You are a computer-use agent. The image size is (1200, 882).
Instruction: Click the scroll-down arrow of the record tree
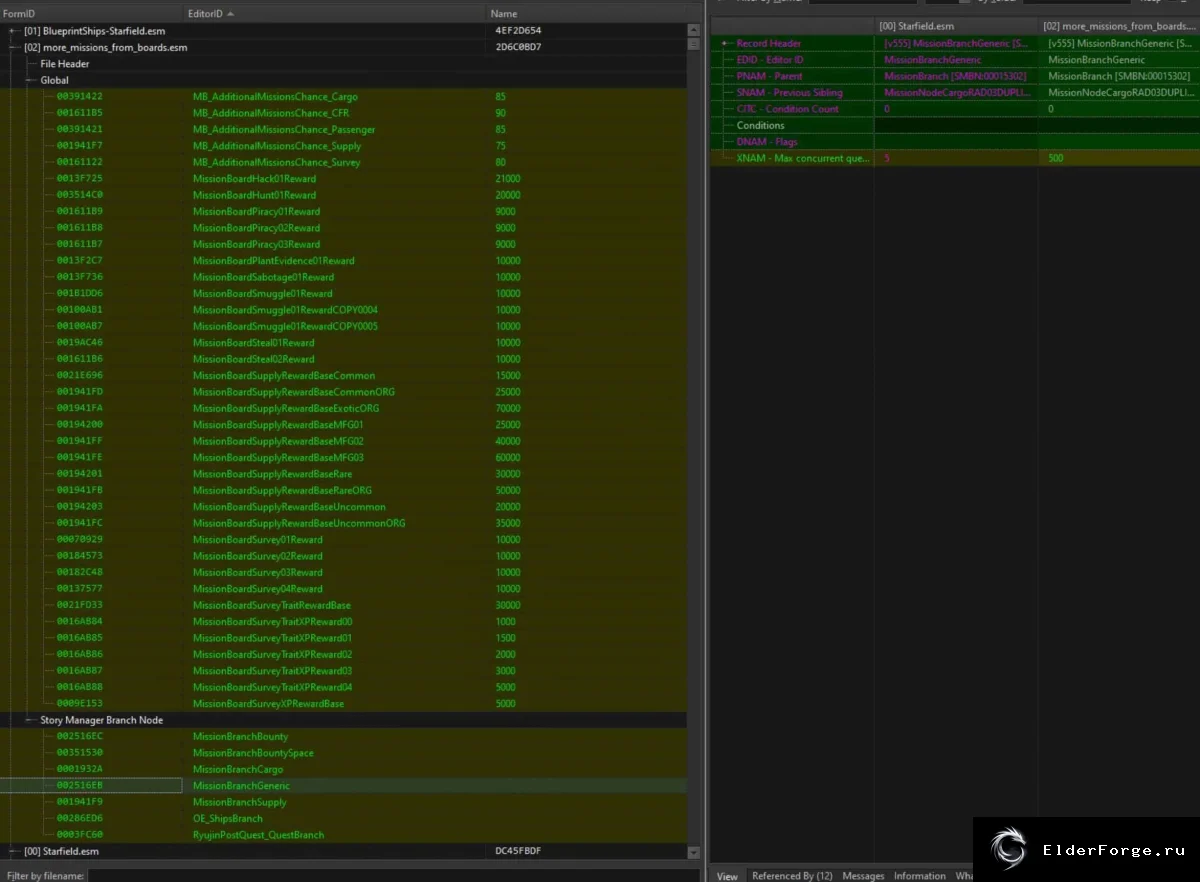click(694, 853)
